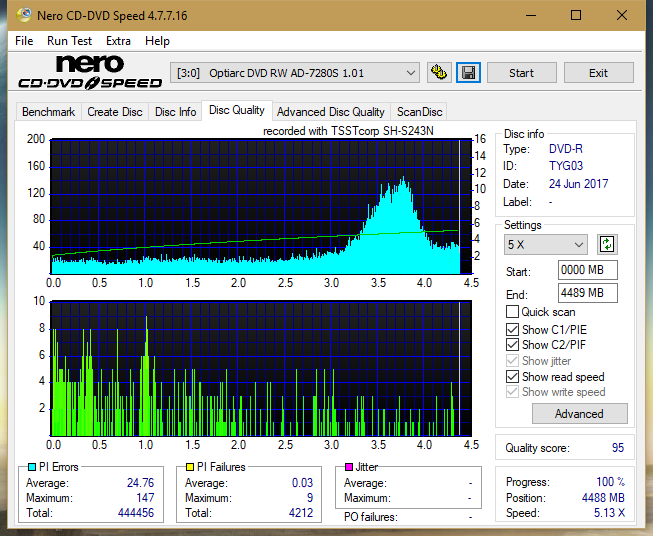Click the recorded with TSSTcorp SH-S243N text
653x536 pixels.
(x=348, y=131)
